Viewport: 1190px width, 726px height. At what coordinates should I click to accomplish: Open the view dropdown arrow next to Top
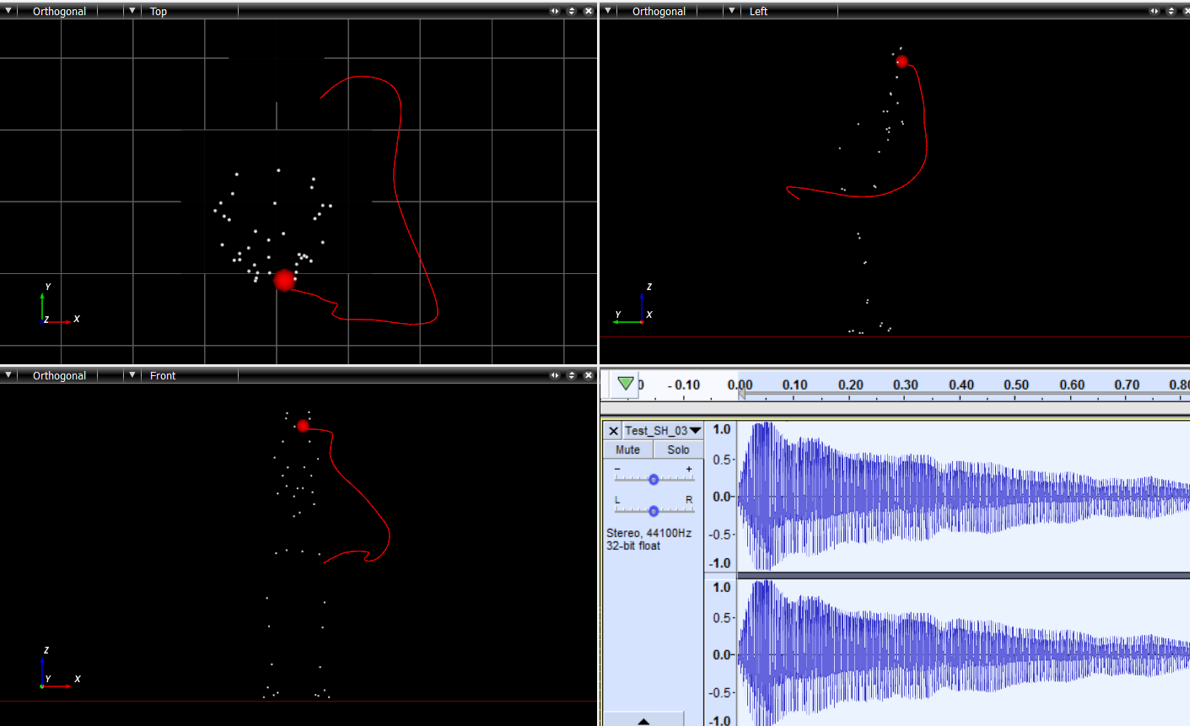click(132, 11)
